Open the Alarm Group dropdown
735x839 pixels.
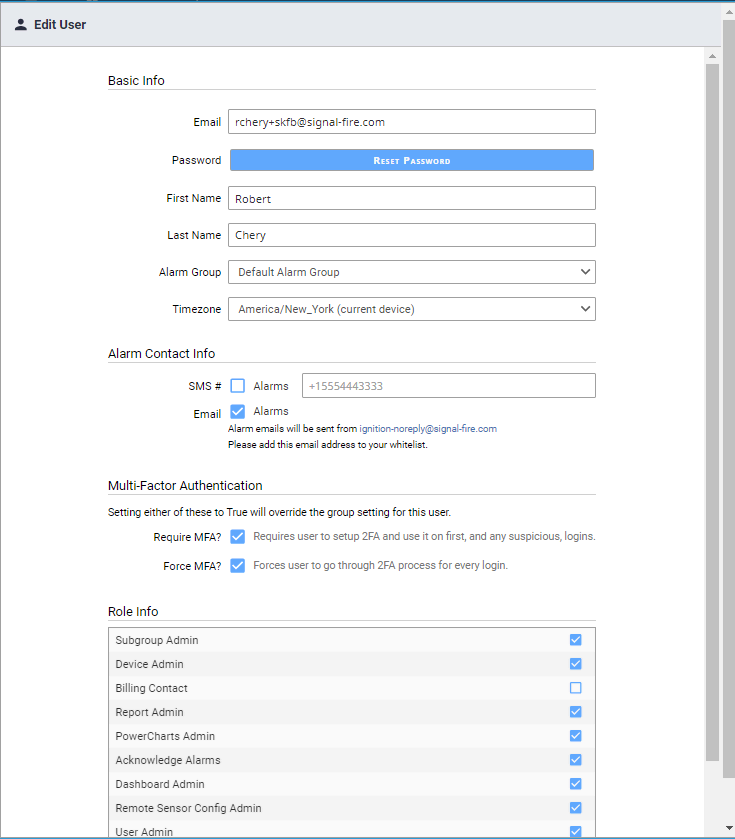tap(411, 272)
